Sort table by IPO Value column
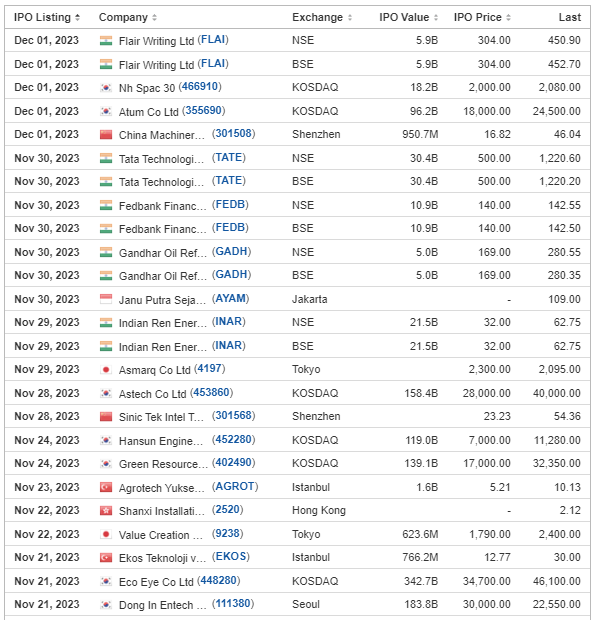The image size is (595, 620). pos(408,17)
